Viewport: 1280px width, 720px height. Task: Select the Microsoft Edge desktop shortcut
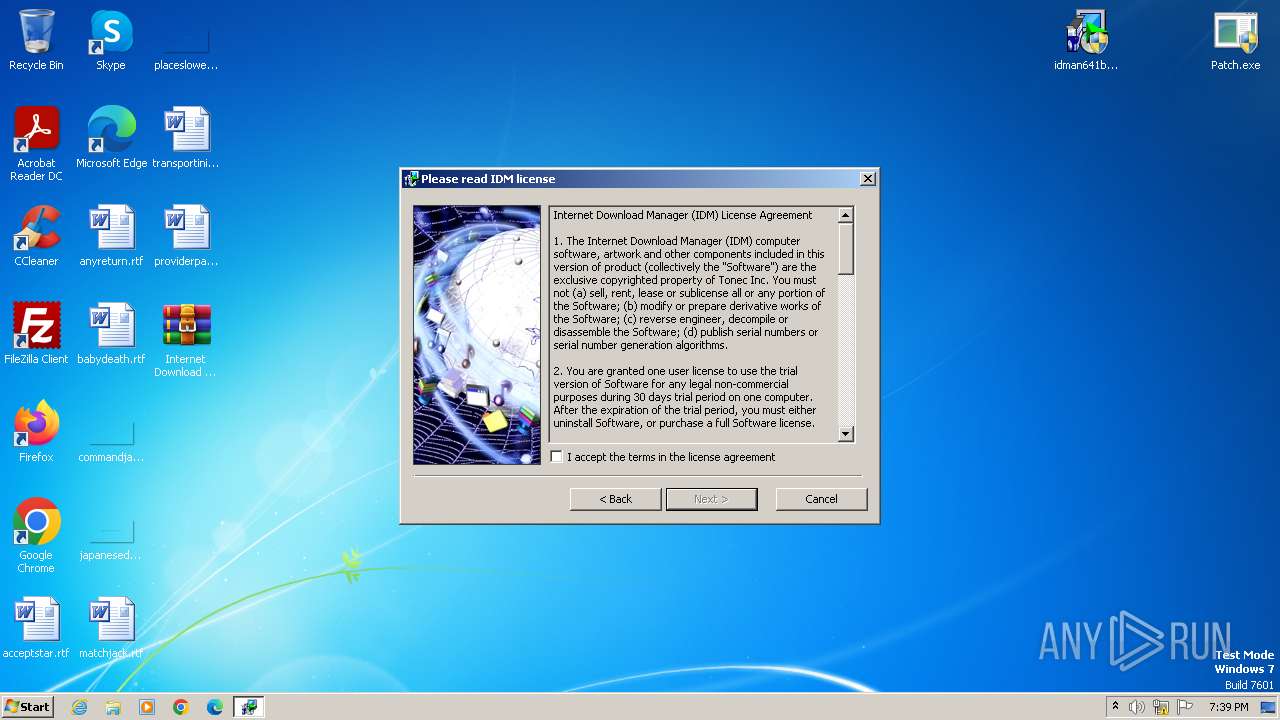click(111, 138)
